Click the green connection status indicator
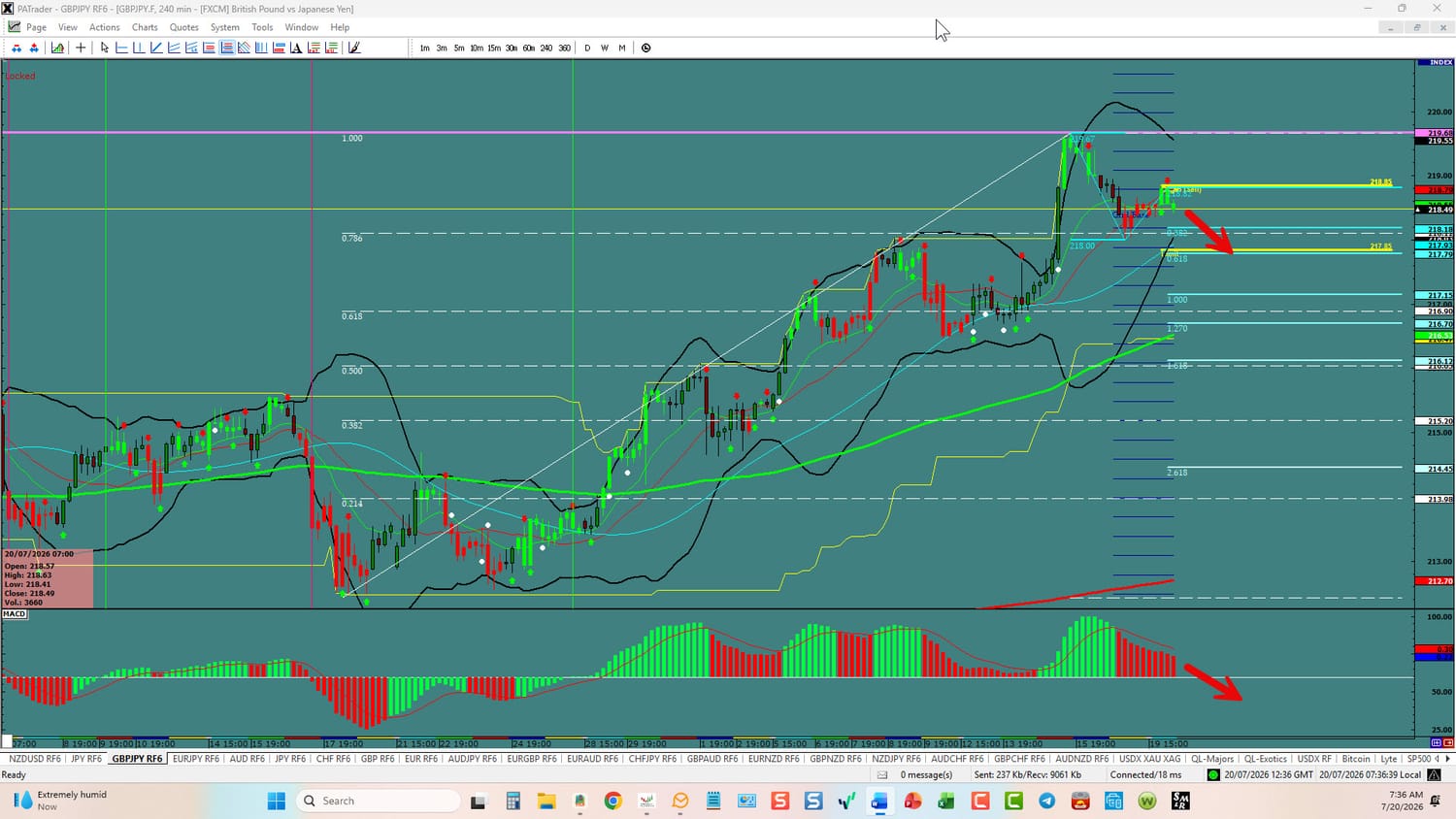This screenshot has width=1456, height=819. pos(1213,774)
